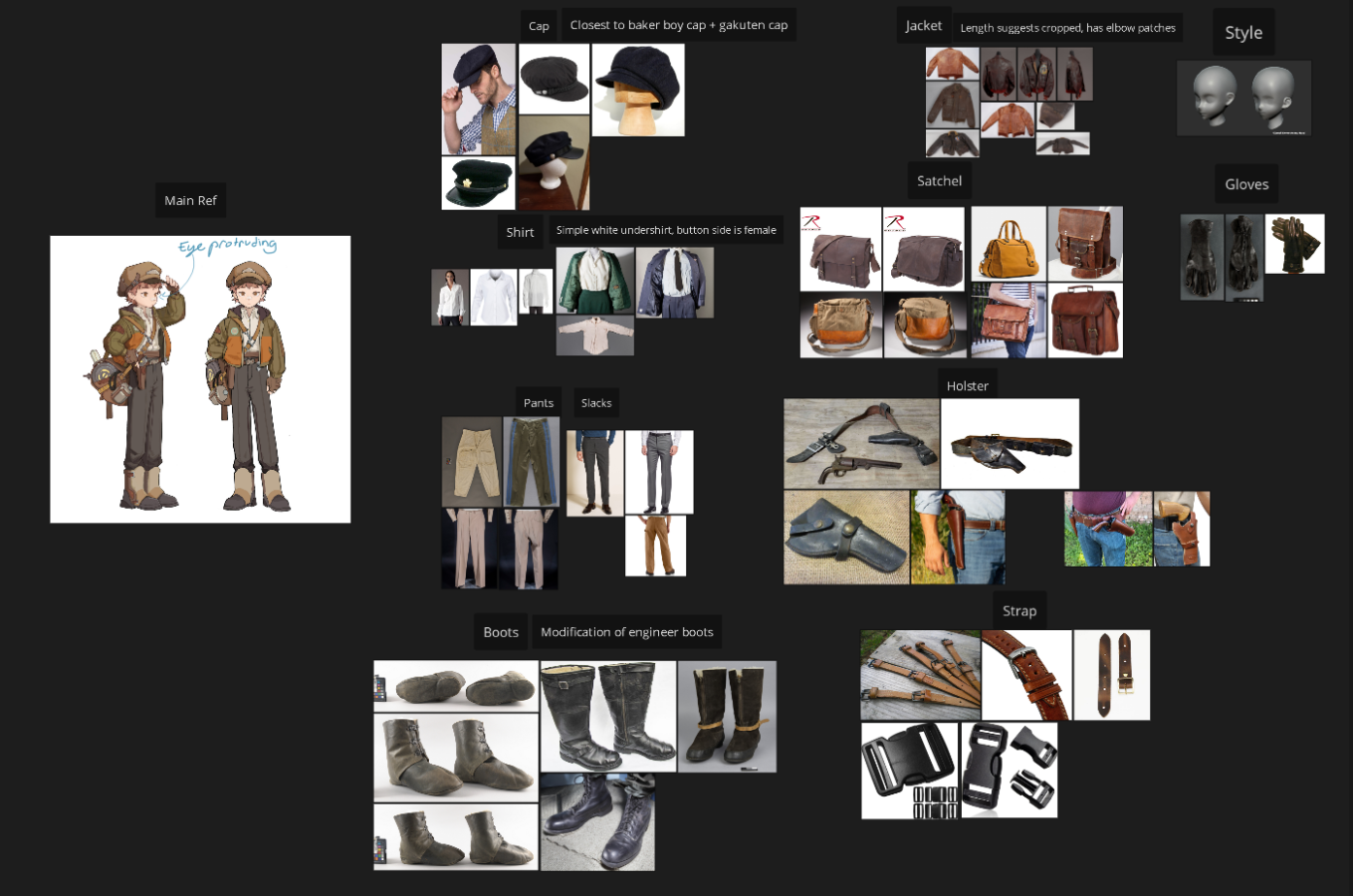Select the fur-lined boots with tan strap
This screenshot has width=1353, height=896.
click(x=727, y=717)
